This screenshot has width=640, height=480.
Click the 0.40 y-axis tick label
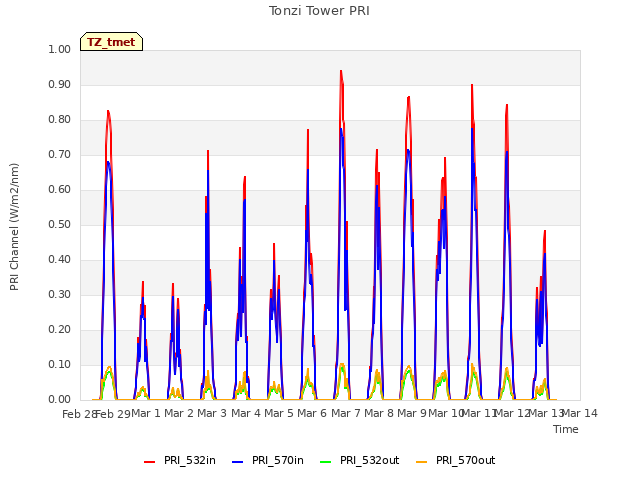pyautogui.click(x=60, y=260)
